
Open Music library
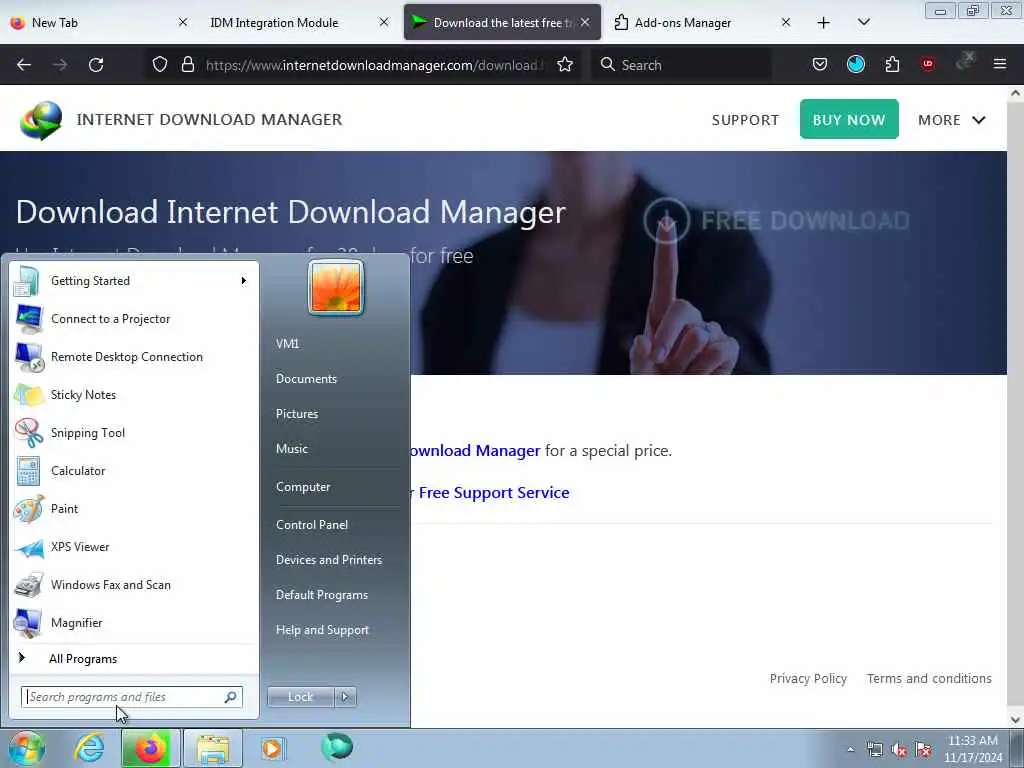tap(292, 449)
